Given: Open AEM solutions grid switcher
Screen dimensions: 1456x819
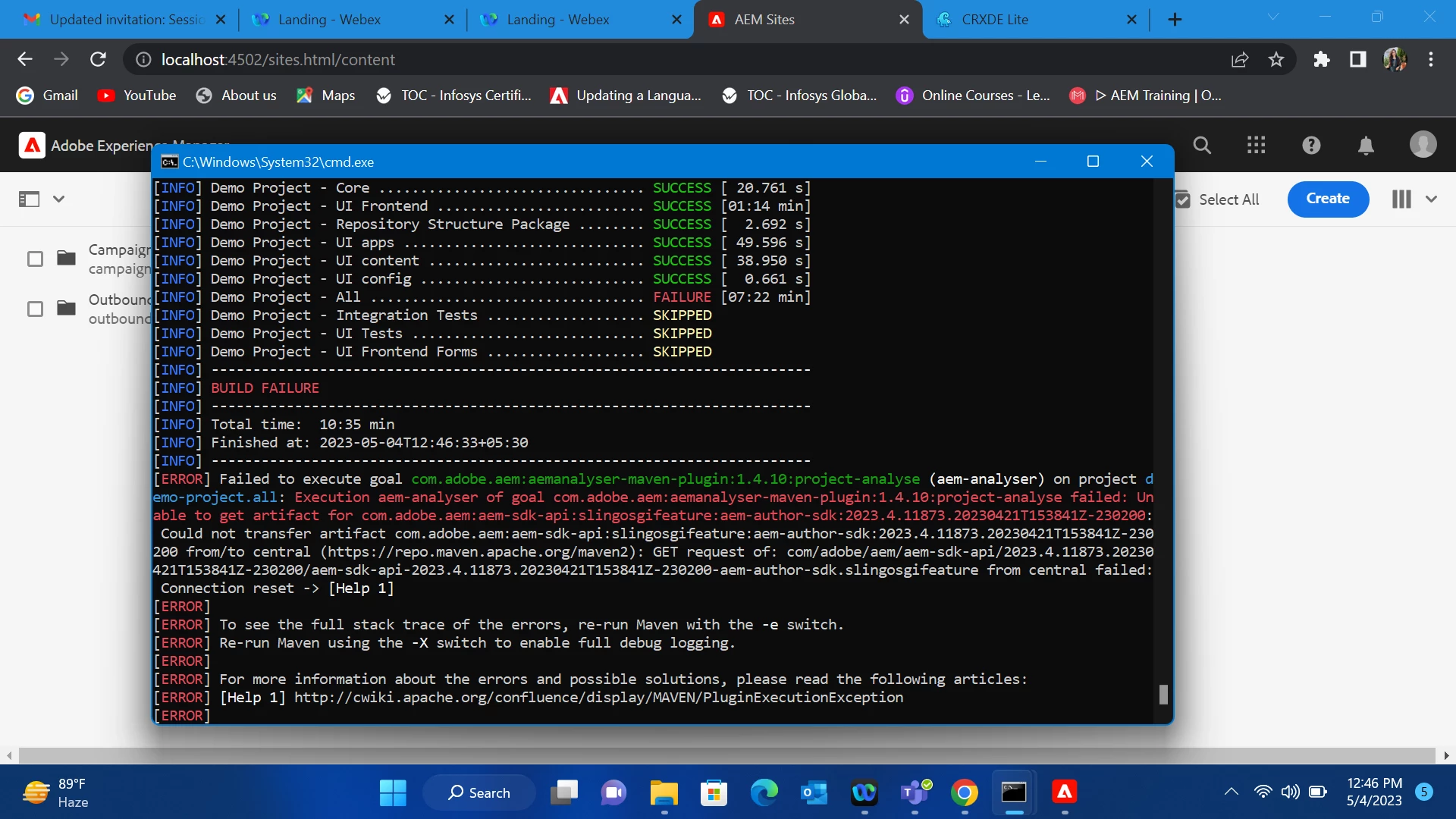Looking at the screenshot, I should [x=1257, y=145].
